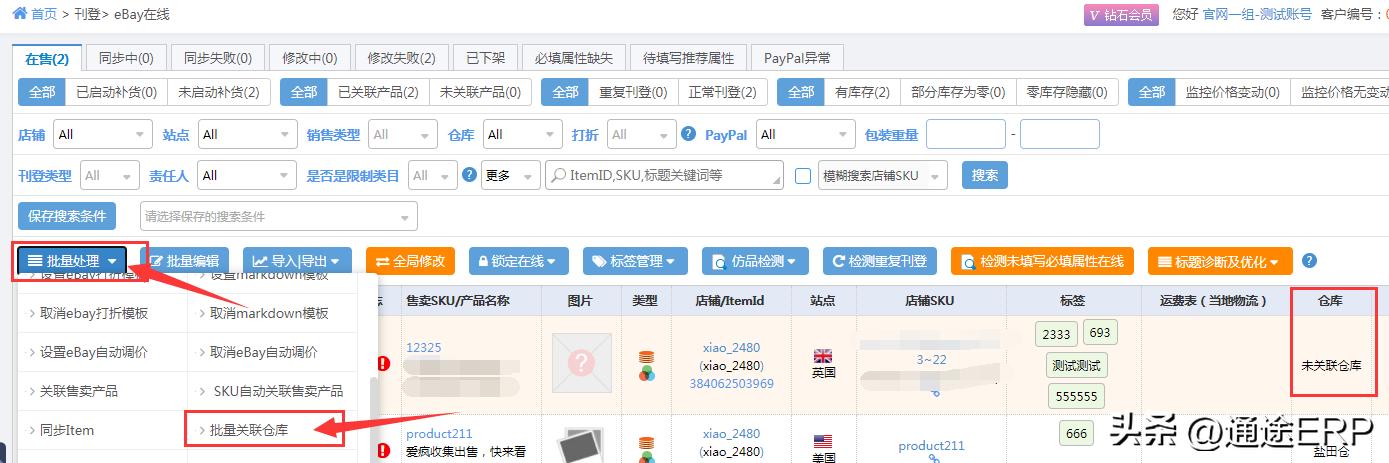Open help icon after 标题诊断及优化

click(1309, 261)
